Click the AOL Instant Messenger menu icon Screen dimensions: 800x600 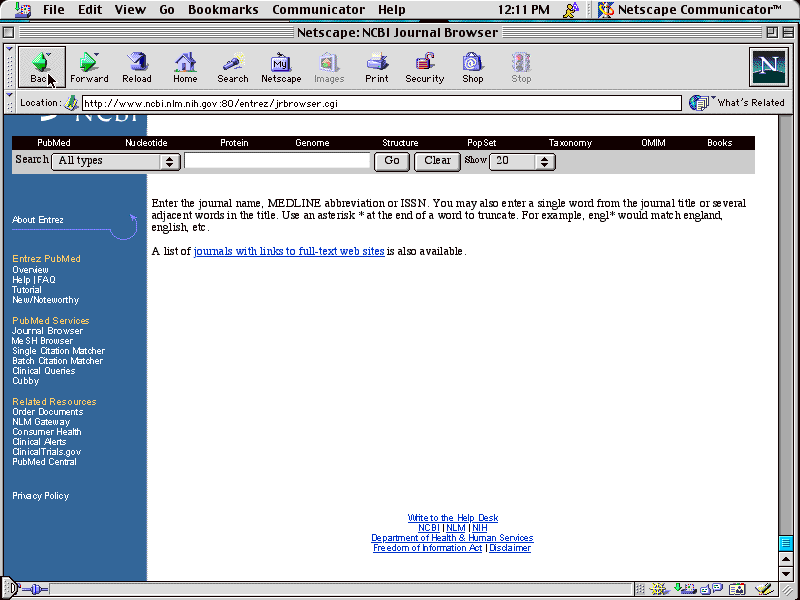571,10
